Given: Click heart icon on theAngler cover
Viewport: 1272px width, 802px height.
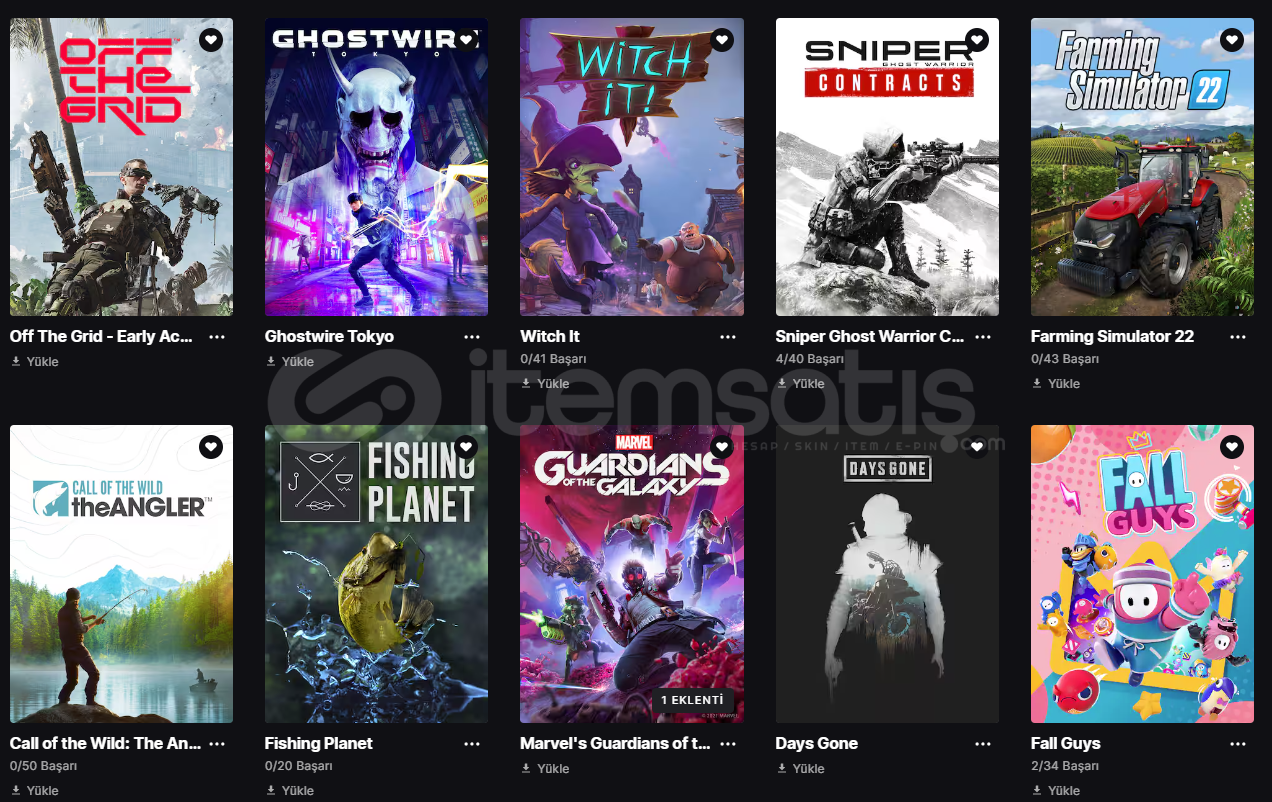Looking at the screenshot, I should 211,447.
